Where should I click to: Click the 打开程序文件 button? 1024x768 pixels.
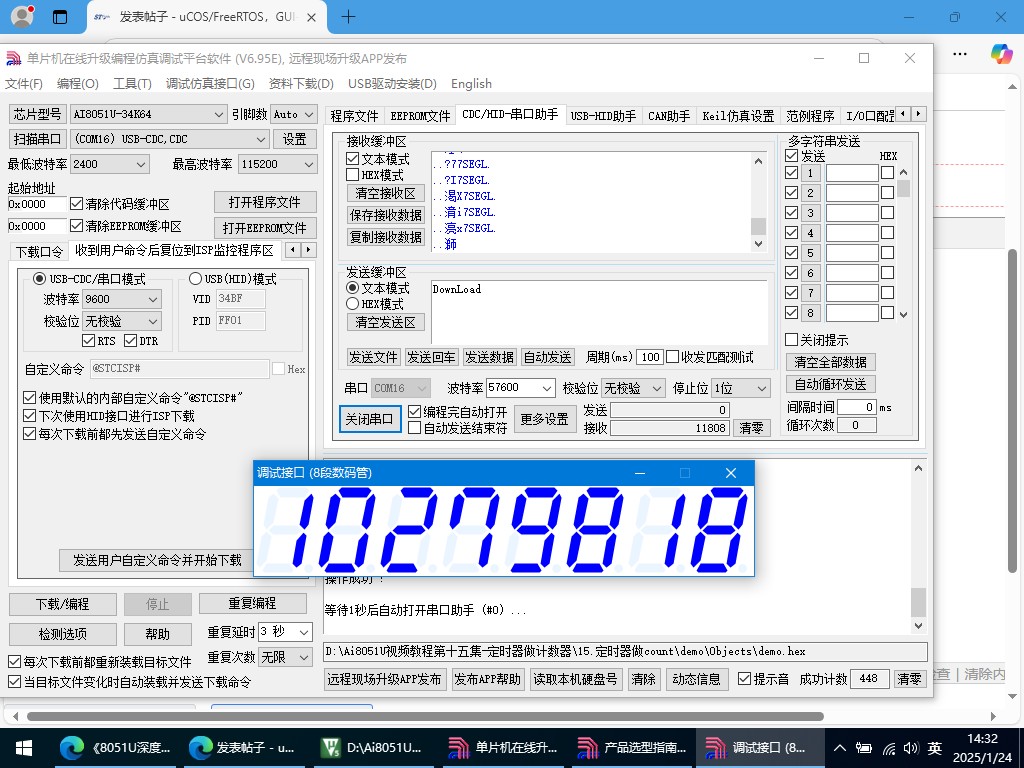[265, 202]
